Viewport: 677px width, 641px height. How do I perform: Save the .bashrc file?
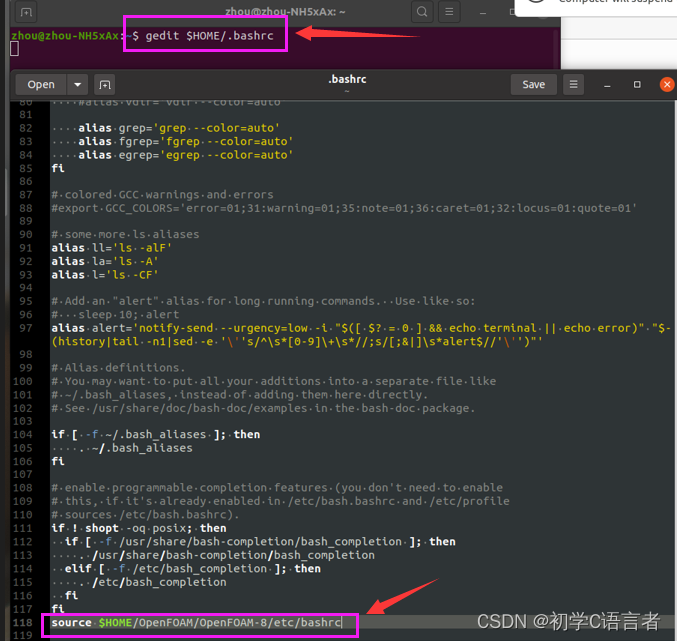(534, 84)
